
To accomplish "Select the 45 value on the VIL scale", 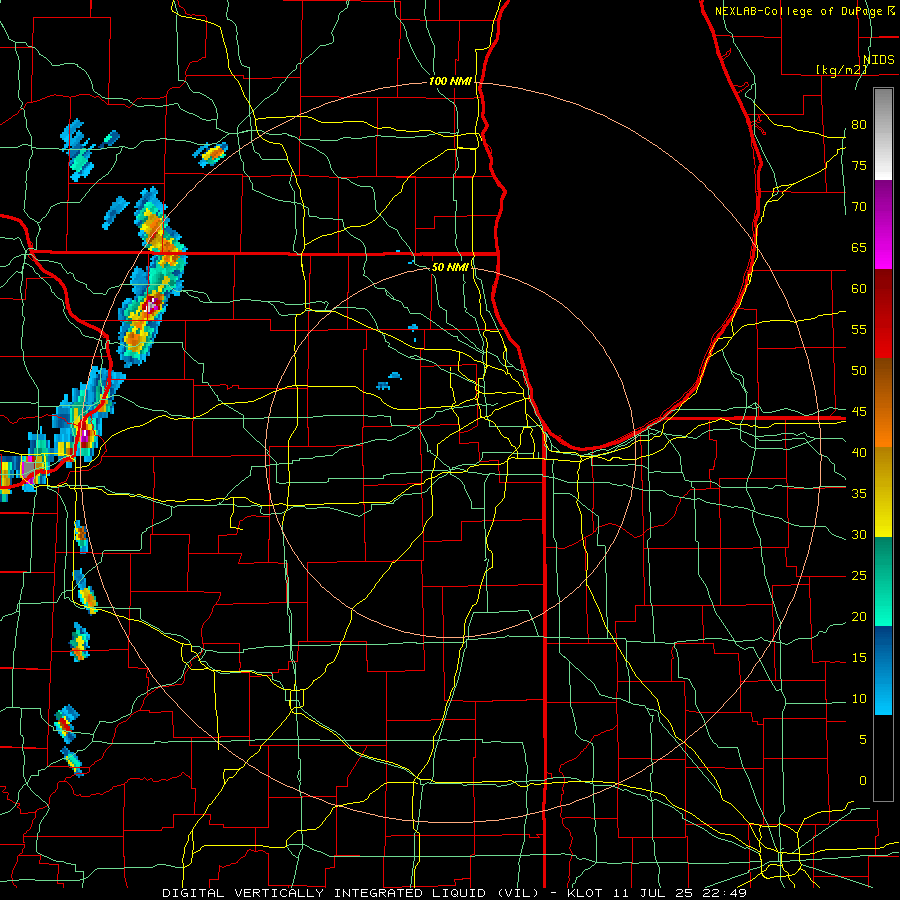I will pyautogui.click(x=859, y=412).
